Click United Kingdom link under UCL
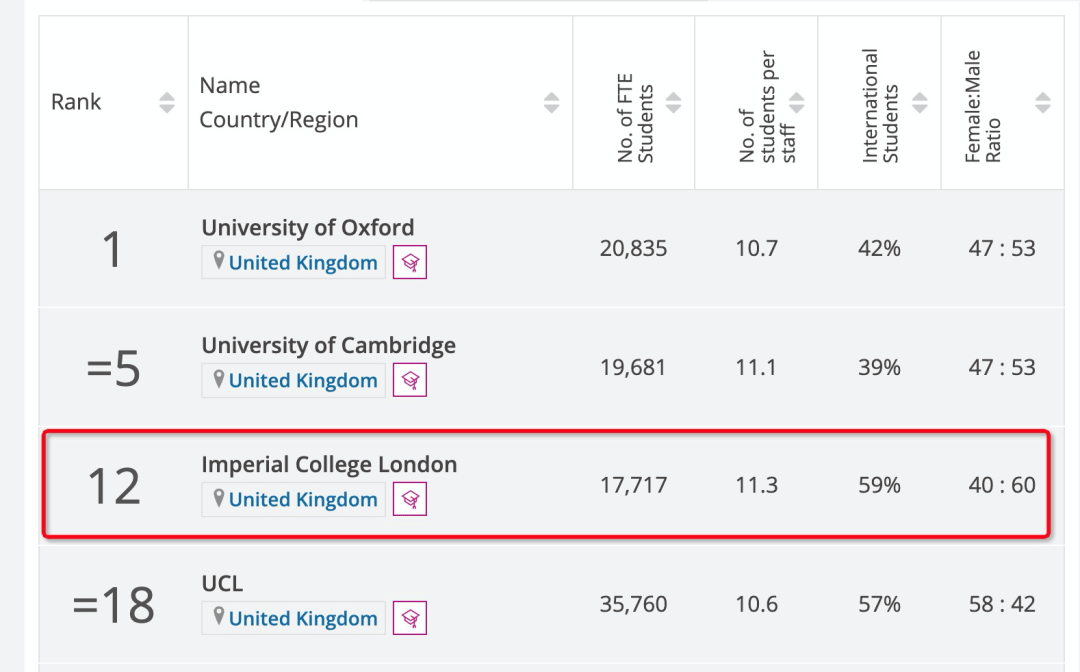This screenshot has height=672, width=1080. (x=303, y=618)
